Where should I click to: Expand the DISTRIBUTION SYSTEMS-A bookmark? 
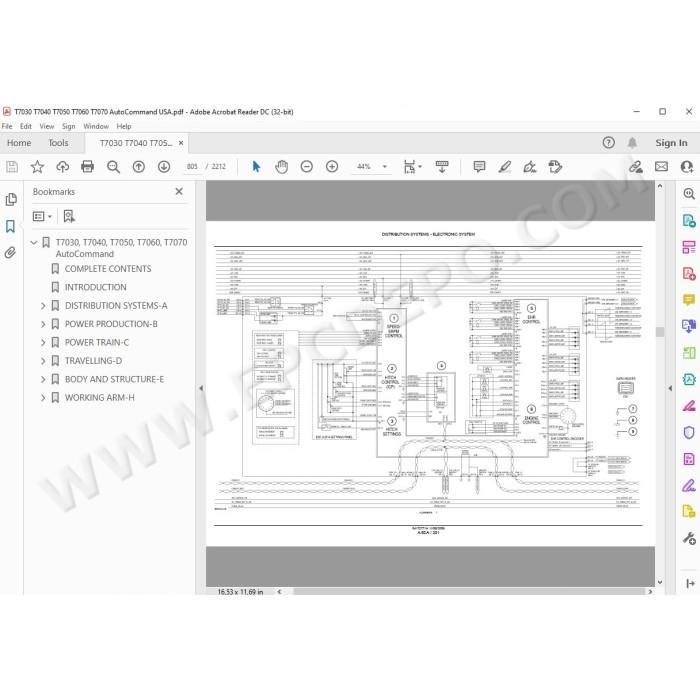click(x=43, y=306)
